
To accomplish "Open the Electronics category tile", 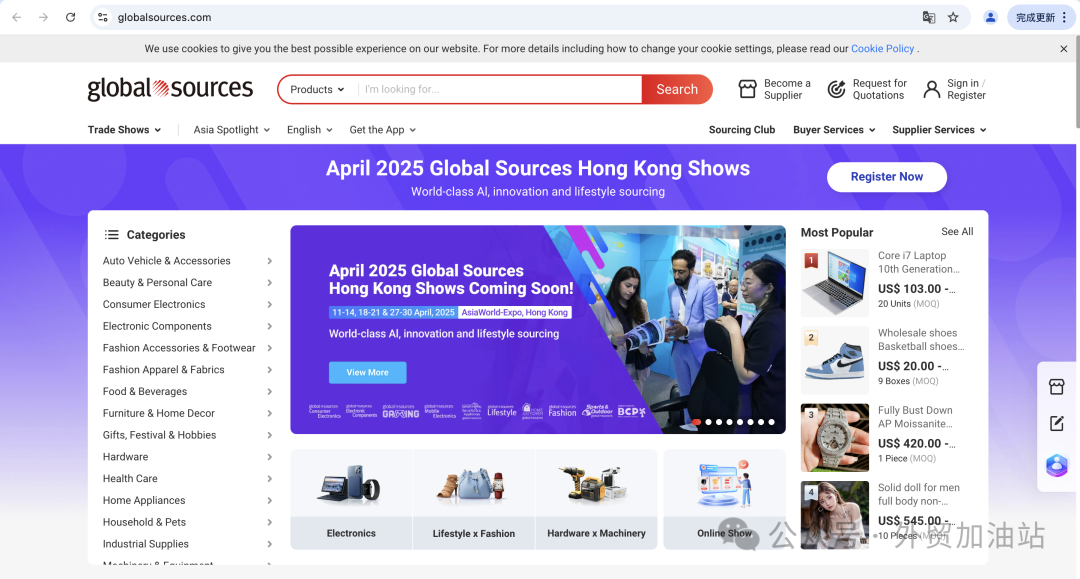I will tap(351, 499).
